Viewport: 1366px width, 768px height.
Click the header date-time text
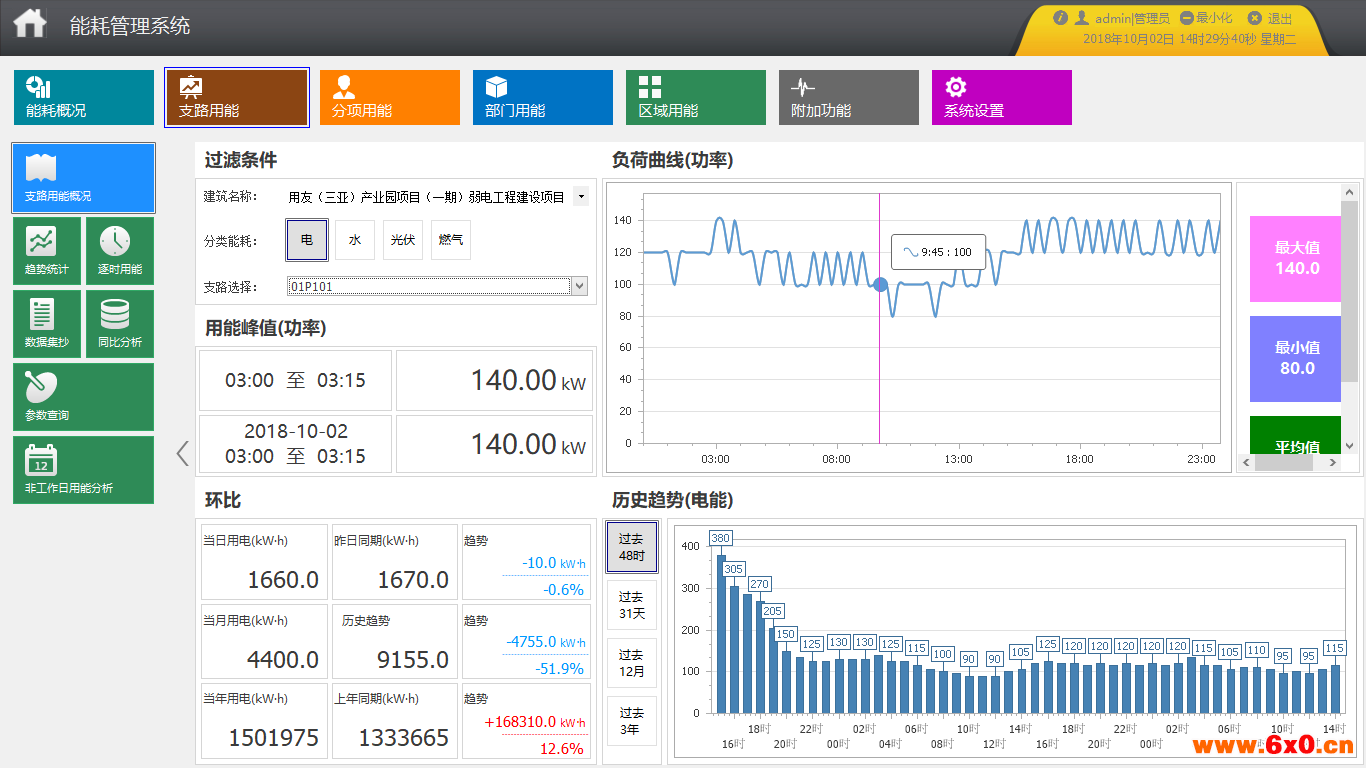[x=1189, y=39]
